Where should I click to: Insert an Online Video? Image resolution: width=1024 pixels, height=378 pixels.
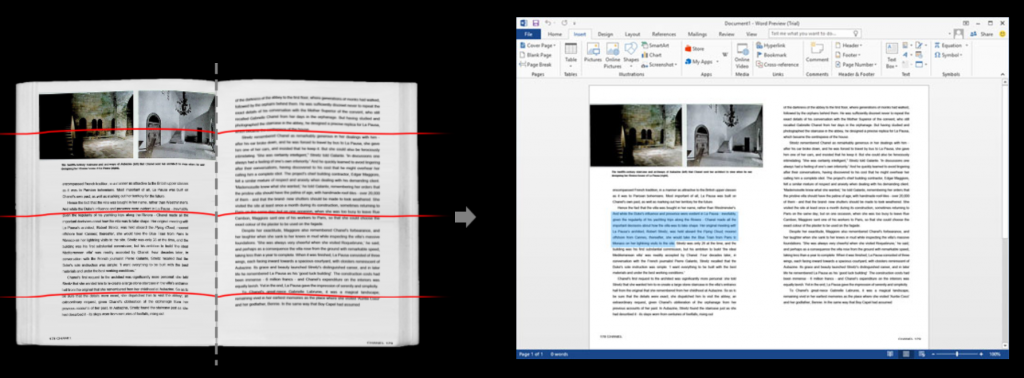coord(742,55)
